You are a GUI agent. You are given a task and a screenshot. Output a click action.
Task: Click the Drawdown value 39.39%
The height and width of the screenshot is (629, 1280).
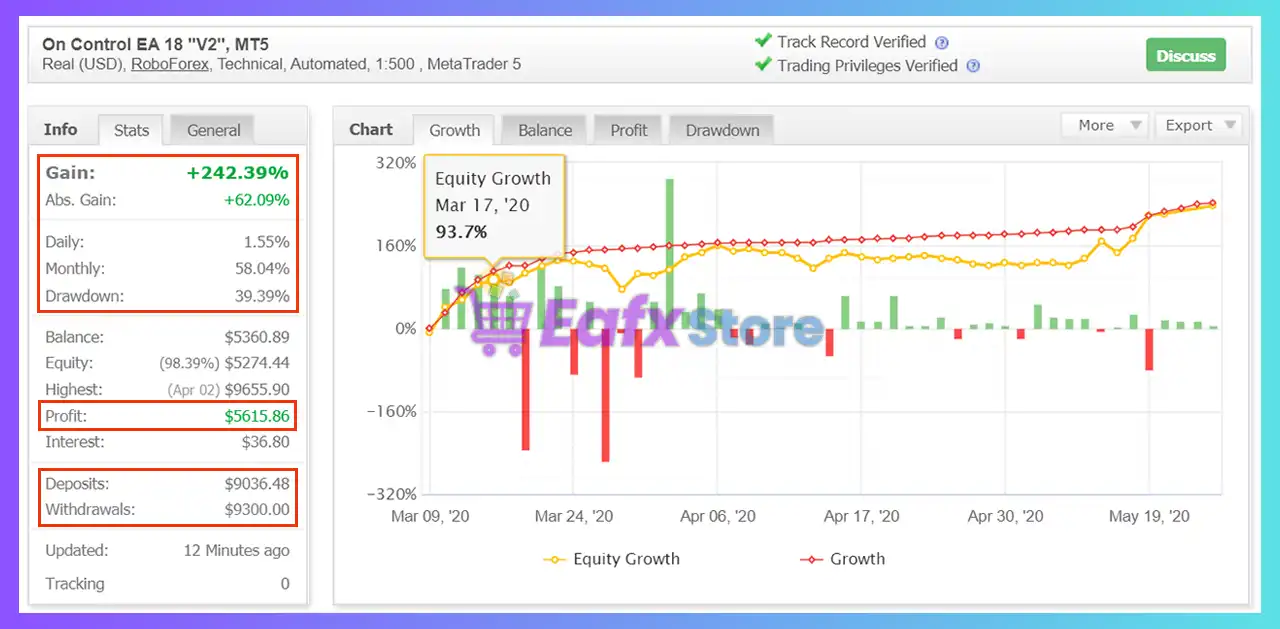click(x=263, y=296)
